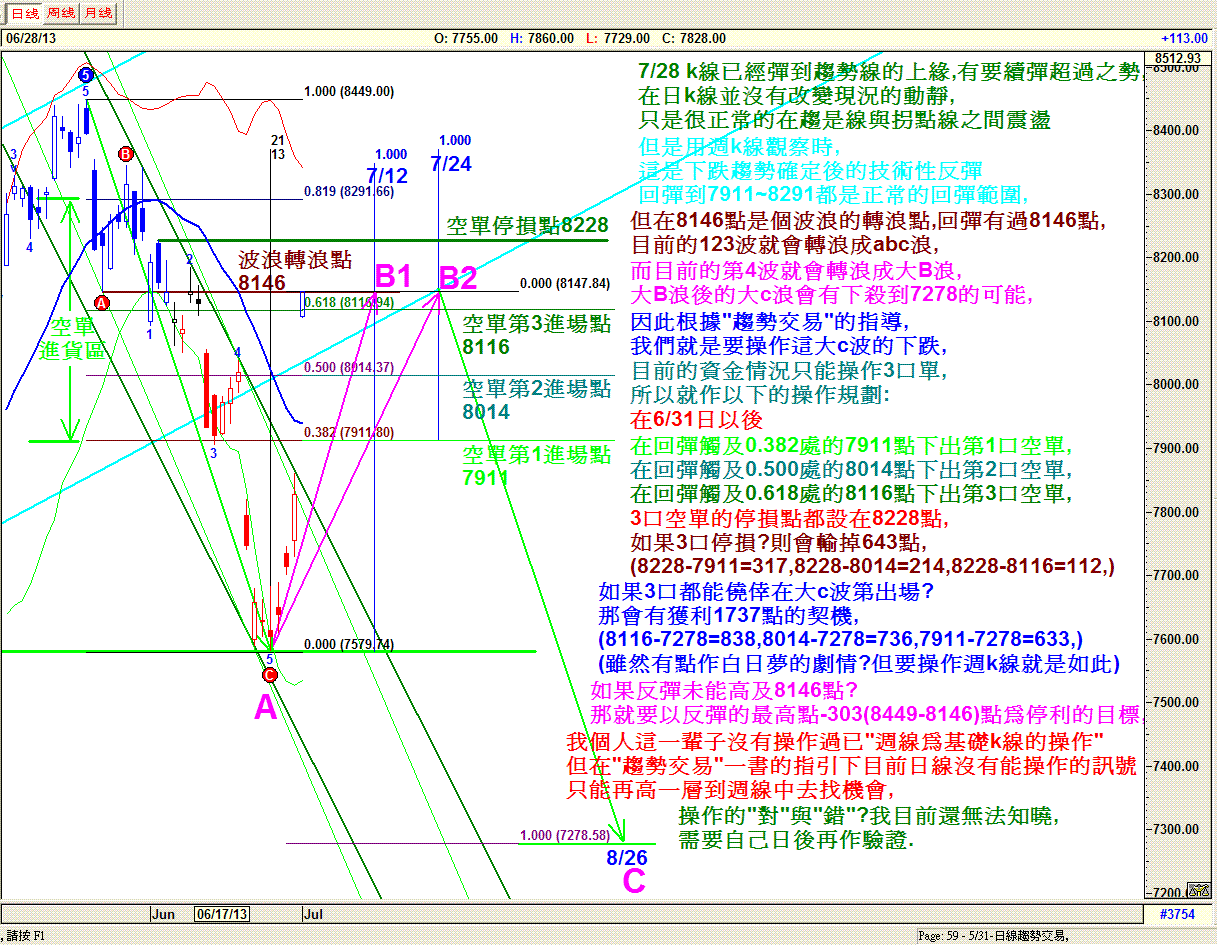Click the 1.000 (8449.00) Fibonacci level label
1217x948 pixels.
[x=349, y=91]
